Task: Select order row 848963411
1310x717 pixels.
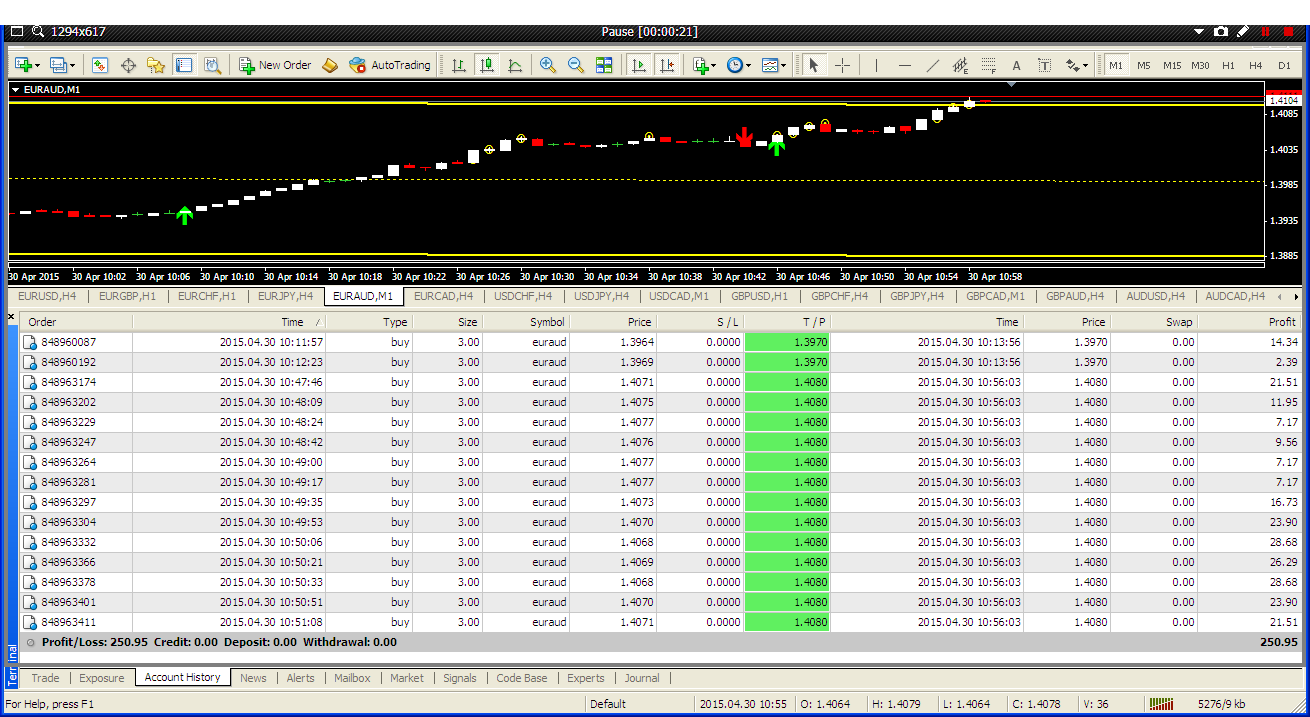Action: click(x=661, y=622)
